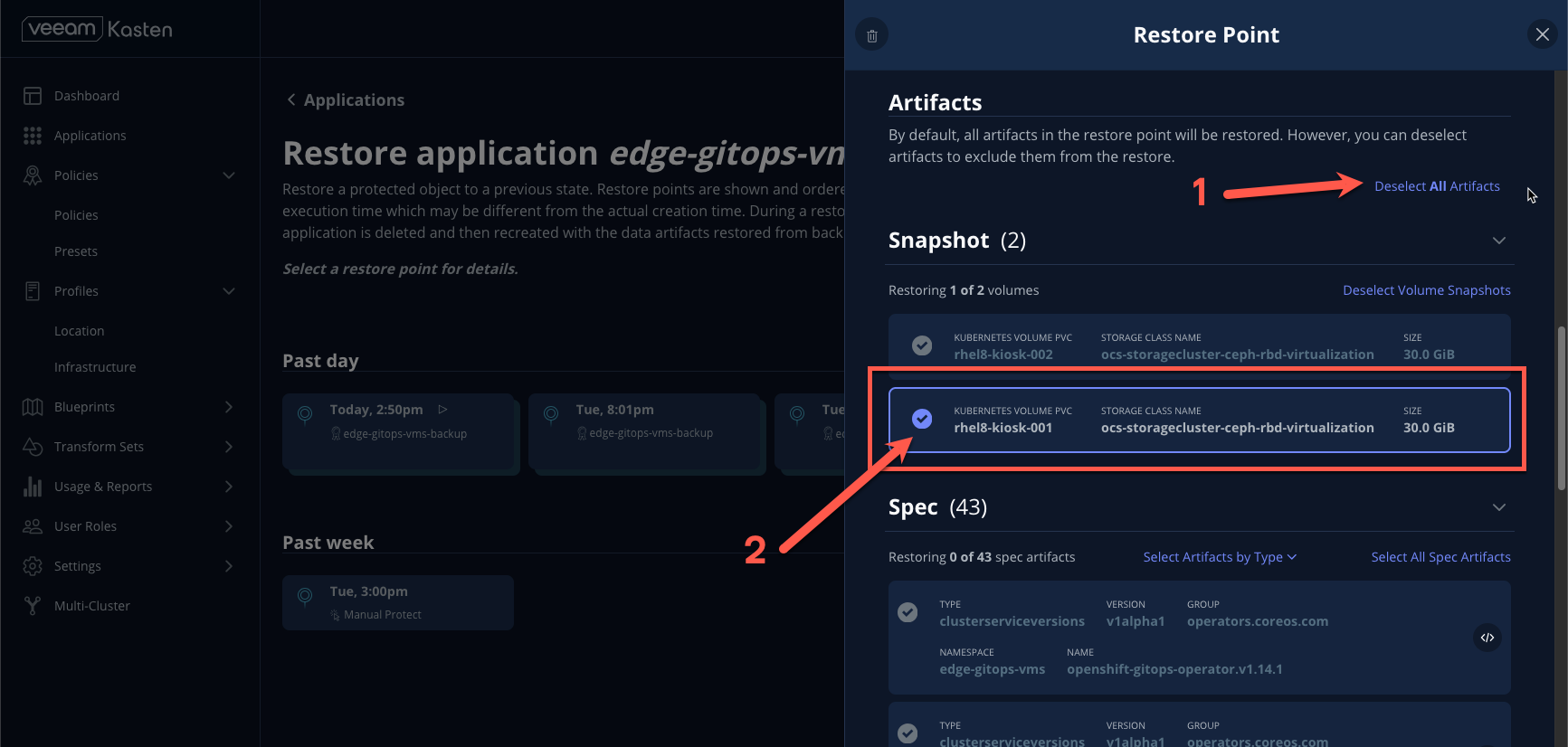Open Dashboard menu item
The image size is (1568, 747).
click(87, 96)
